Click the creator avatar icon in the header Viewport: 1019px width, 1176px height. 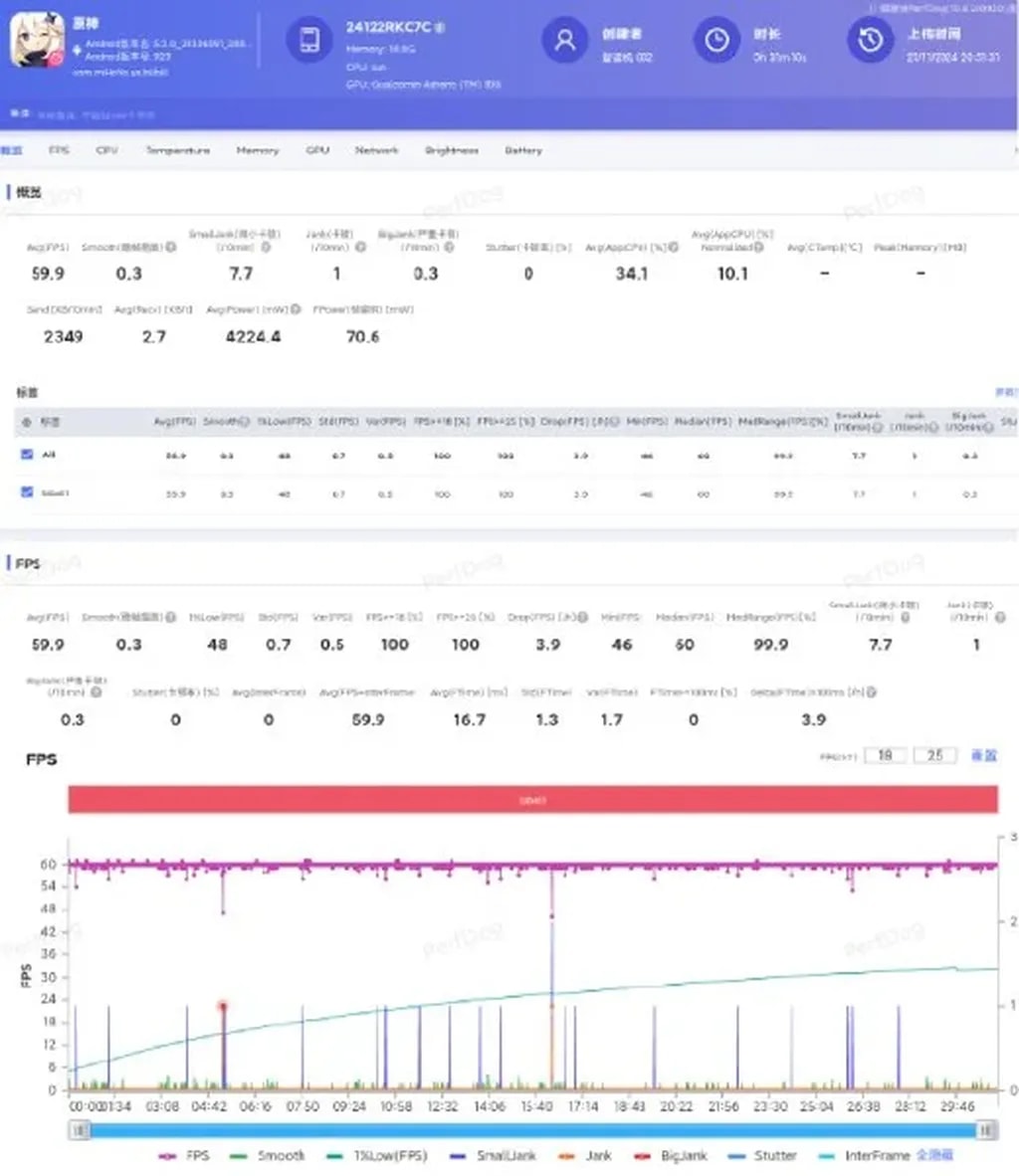[x=565, y=42]
